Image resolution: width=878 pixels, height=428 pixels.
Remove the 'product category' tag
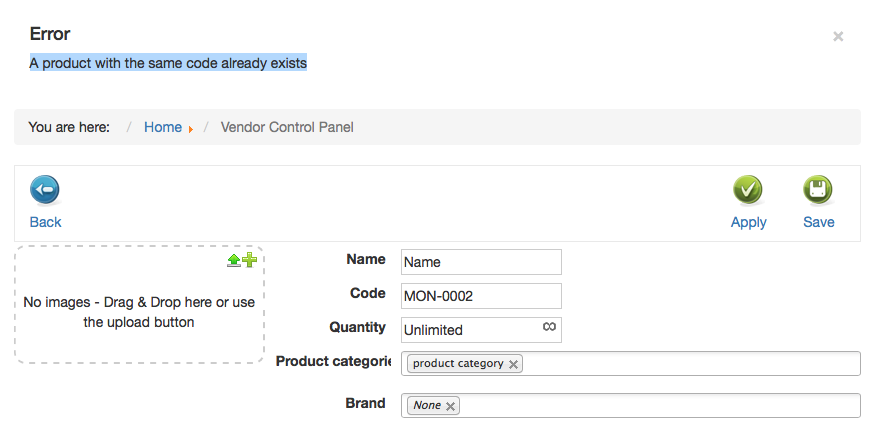513,364
